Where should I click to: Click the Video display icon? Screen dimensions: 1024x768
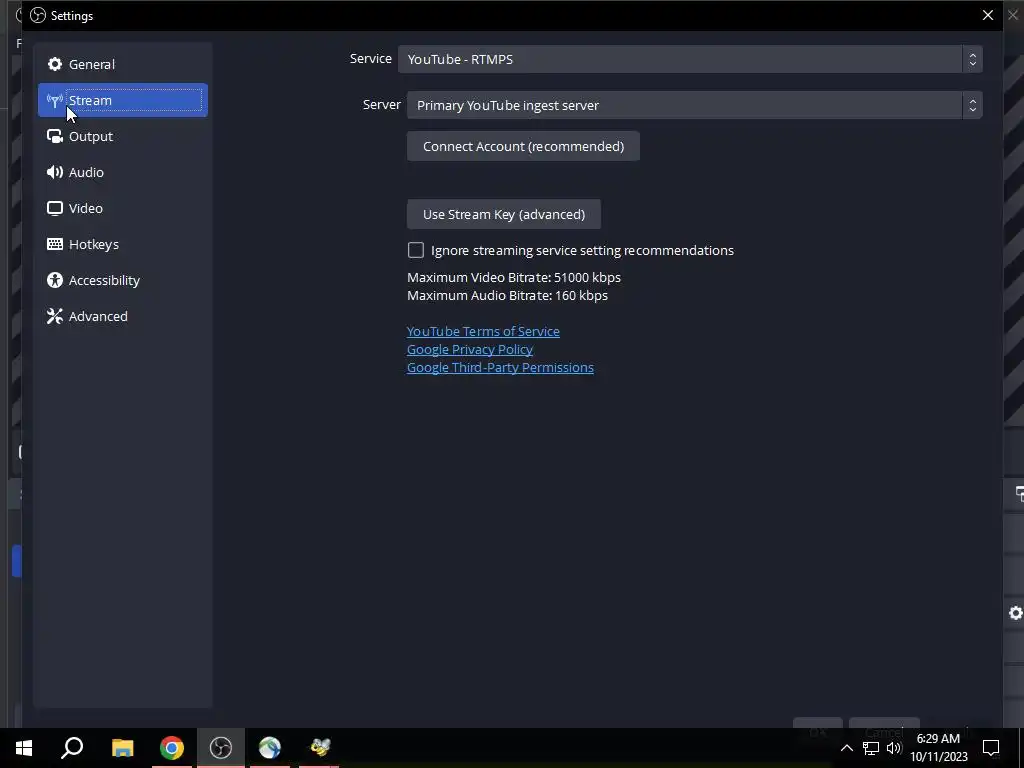[55, 208]
